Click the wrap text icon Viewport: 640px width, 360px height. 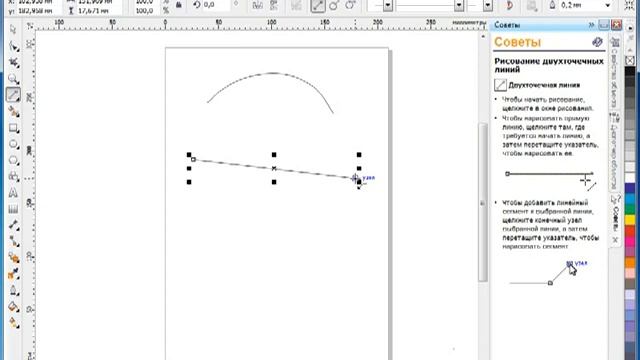(x=531, y=5)
